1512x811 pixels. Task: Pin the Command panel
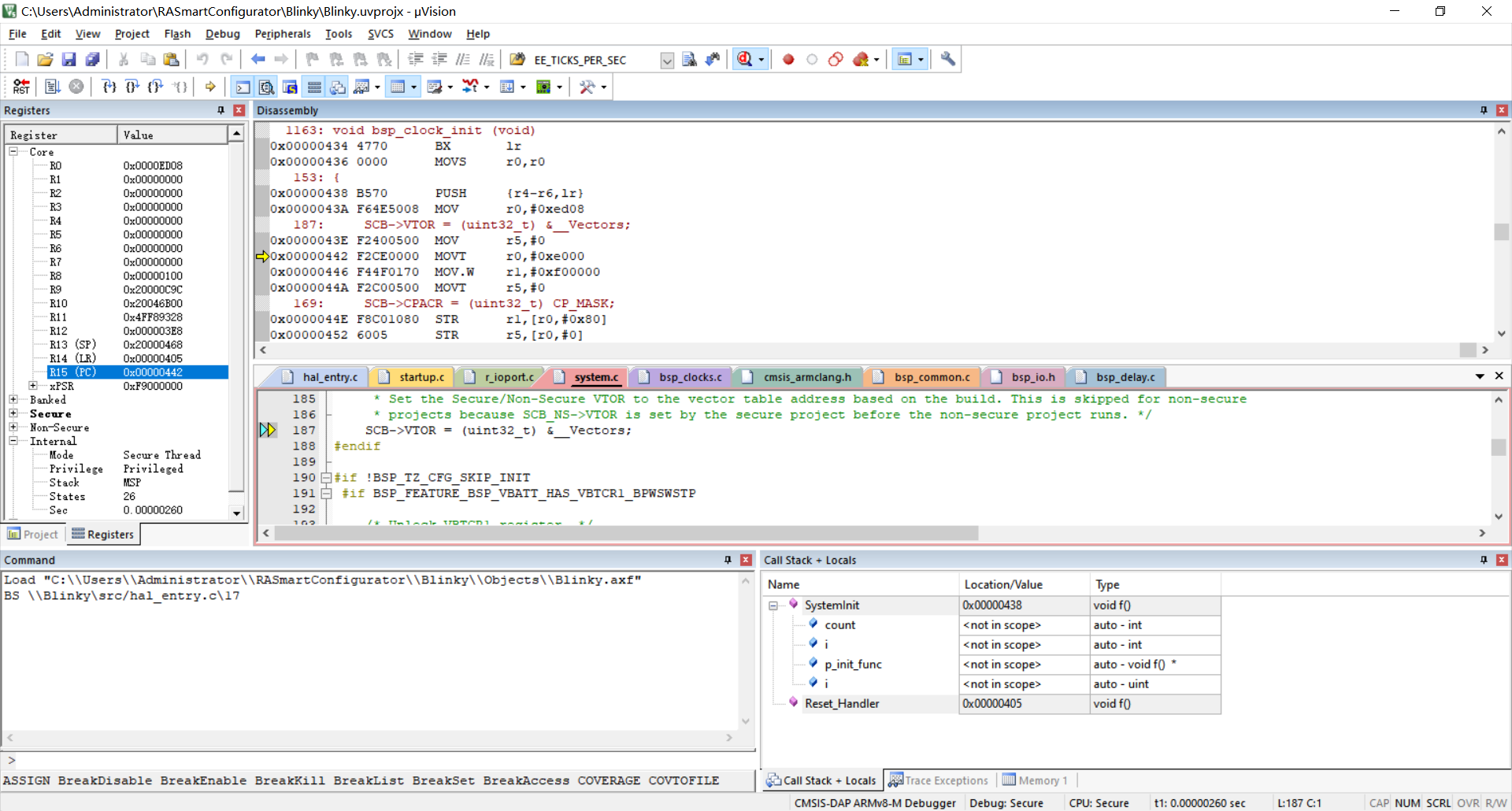(x=728, y=560)
